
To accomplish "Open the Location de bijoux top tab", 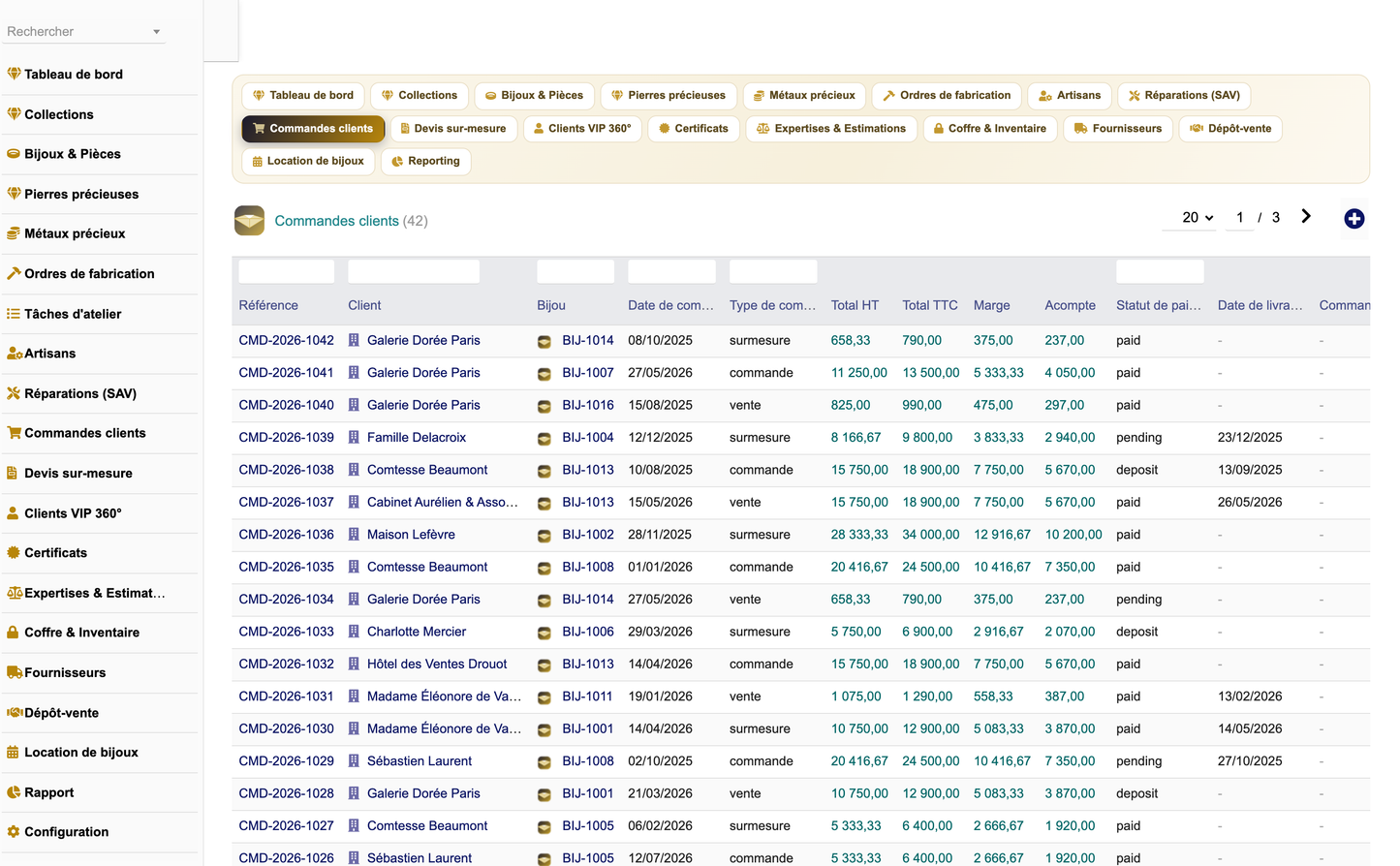I will (308, 161).
